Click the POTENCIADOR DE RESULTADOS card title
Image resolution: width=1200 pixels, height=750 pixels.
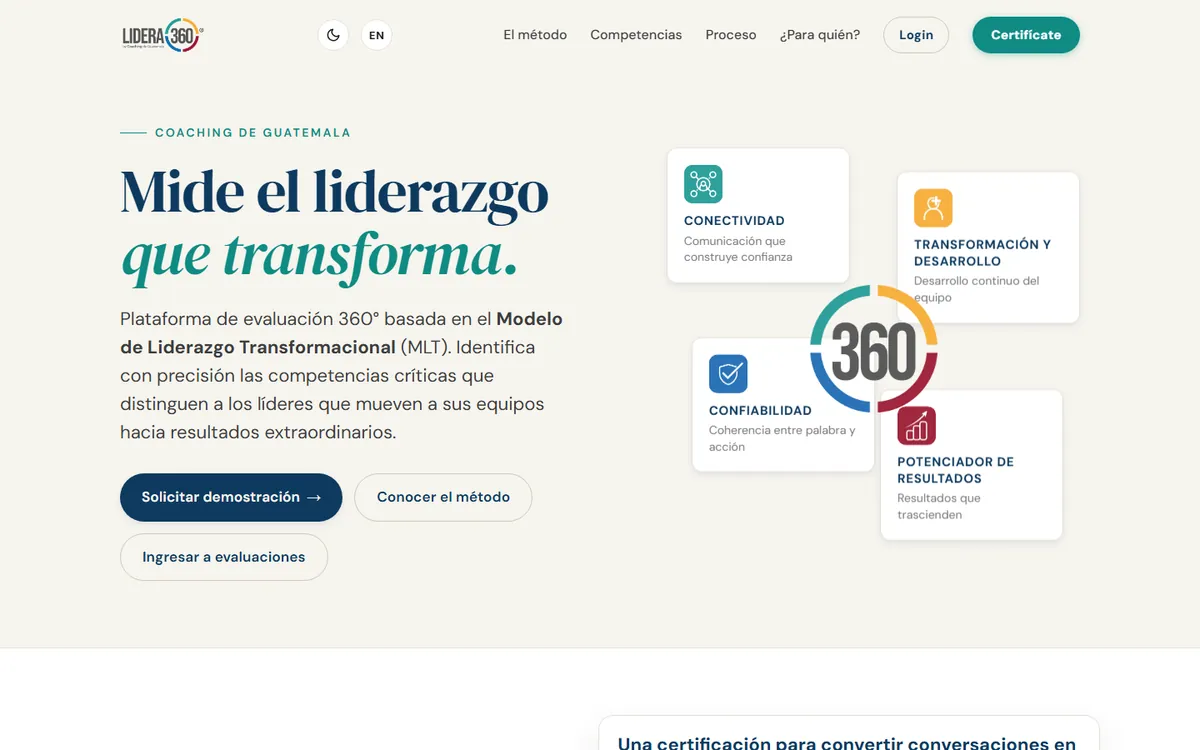point(955,470)
